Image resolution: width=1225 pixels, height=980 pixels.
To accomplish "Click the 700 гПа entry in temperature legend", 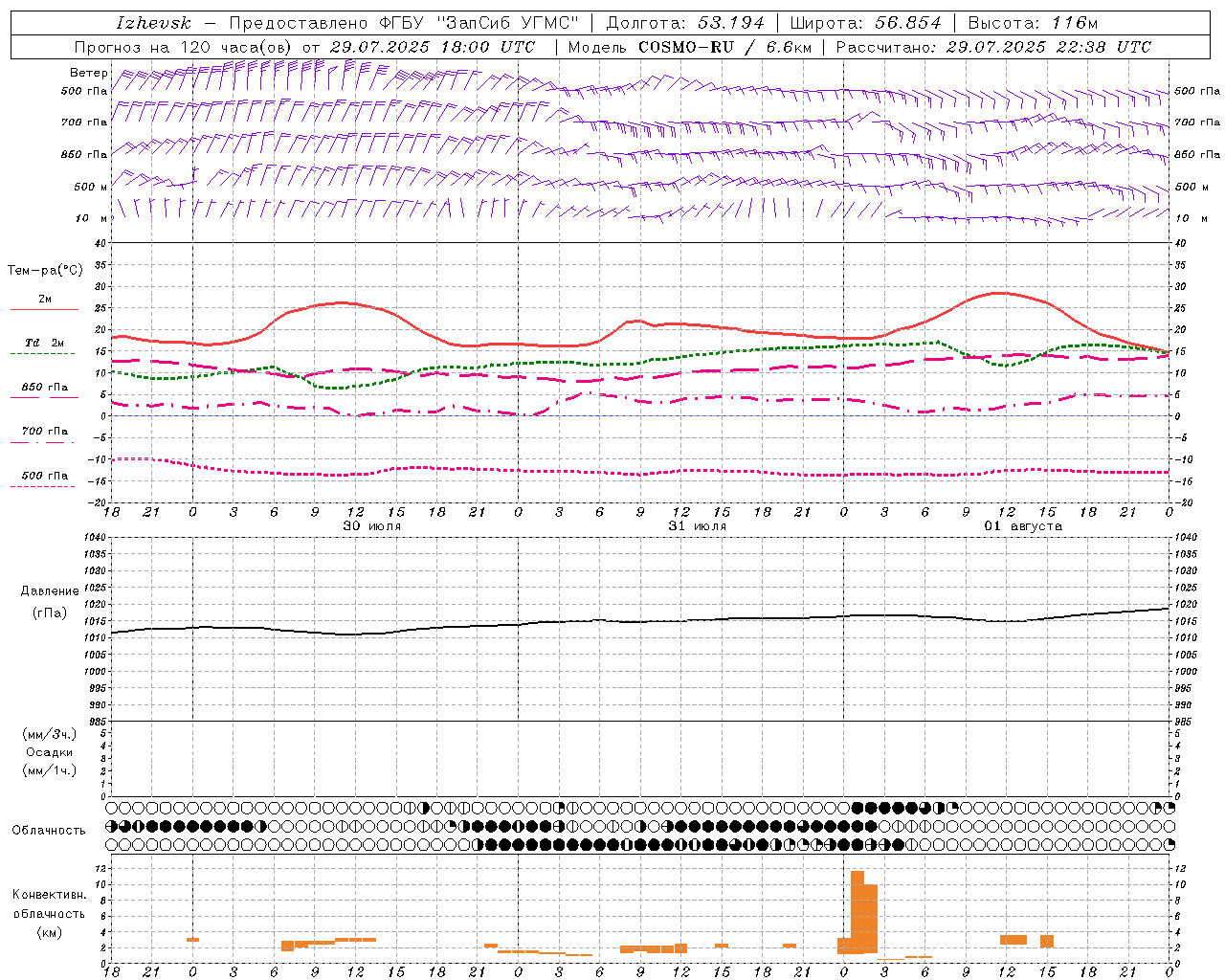I will (x=44, y=432).
